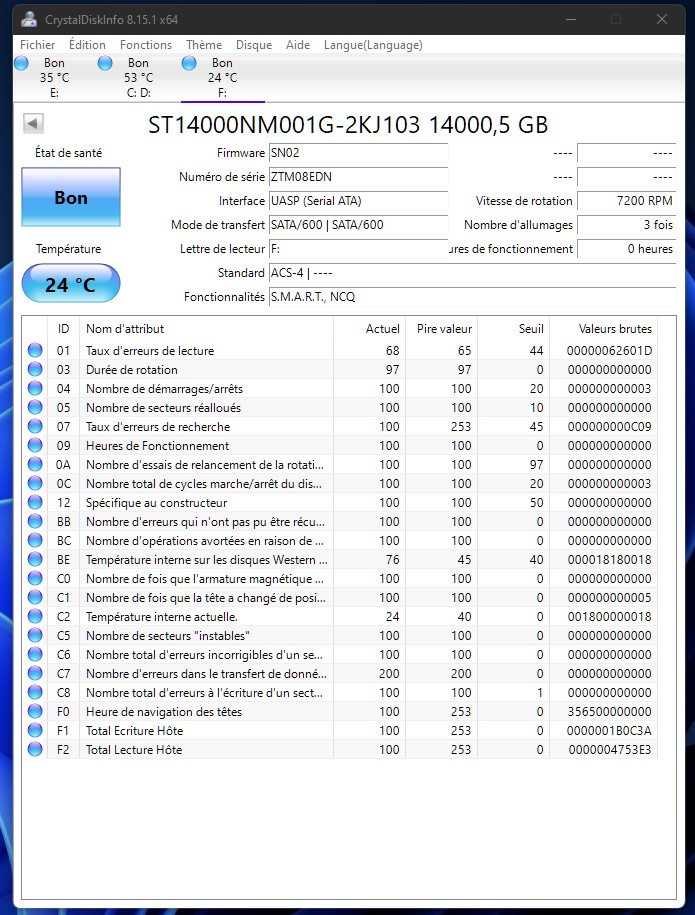The width and height of the screenshot is (695, 915).
Task: Click status orb of attribute C2 row
Action: [35, 616]
